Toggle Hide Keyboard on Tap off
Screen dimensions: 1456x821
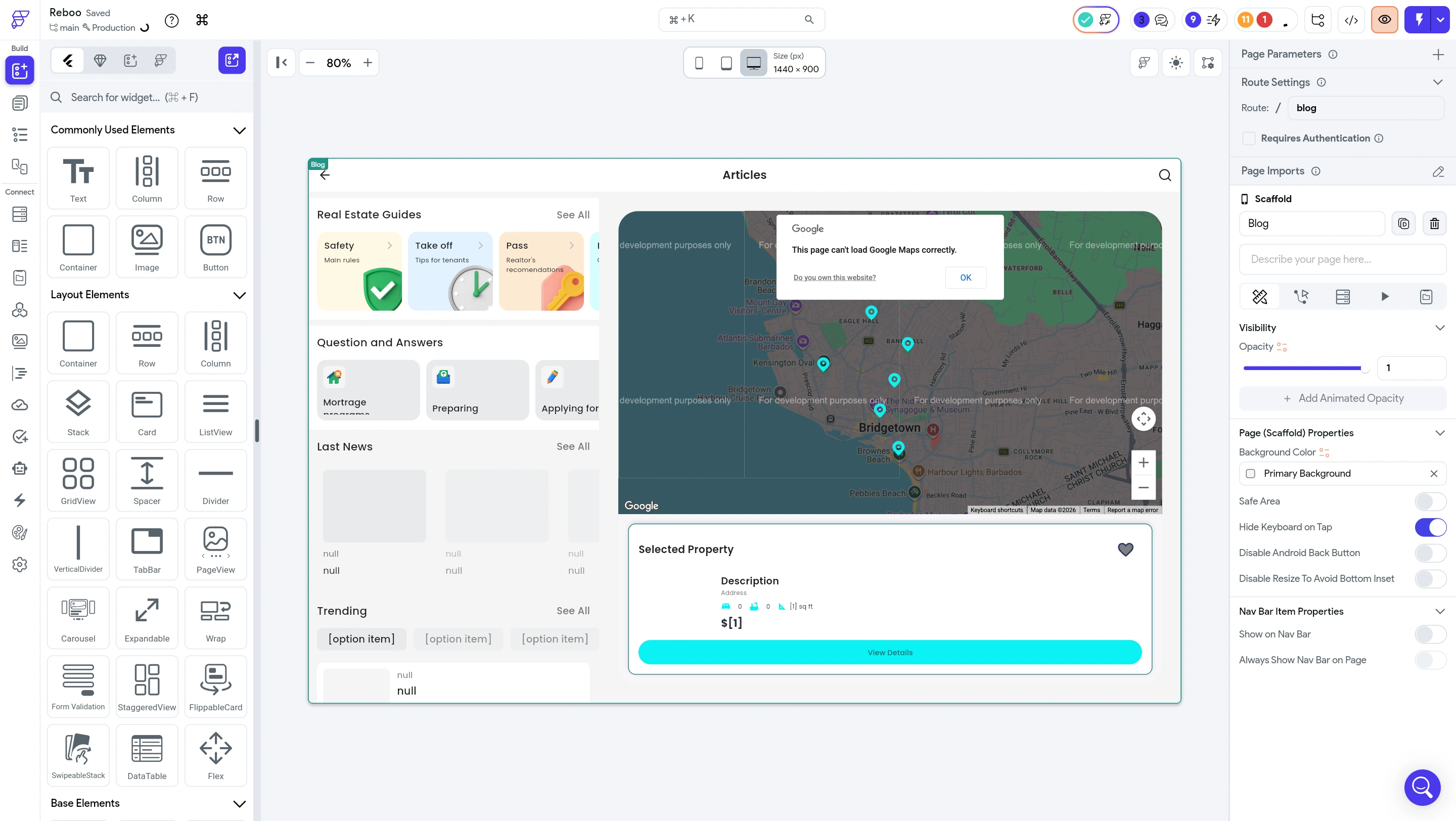tap(1430, 527)
